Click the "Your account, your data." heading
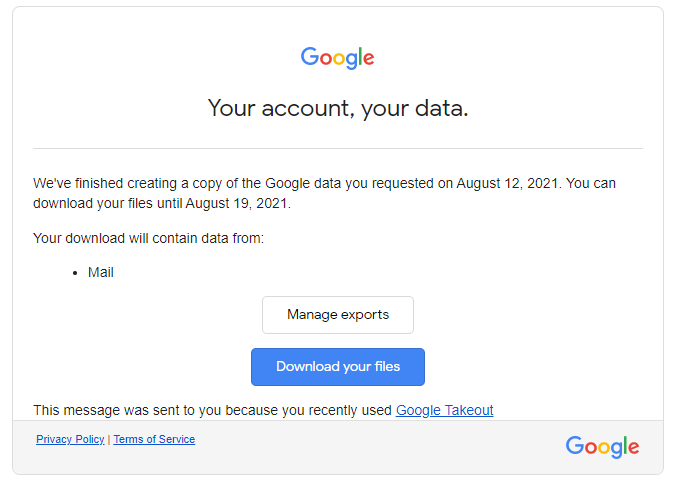The width and height of the screenshot is (684, 490). point(338,108)
